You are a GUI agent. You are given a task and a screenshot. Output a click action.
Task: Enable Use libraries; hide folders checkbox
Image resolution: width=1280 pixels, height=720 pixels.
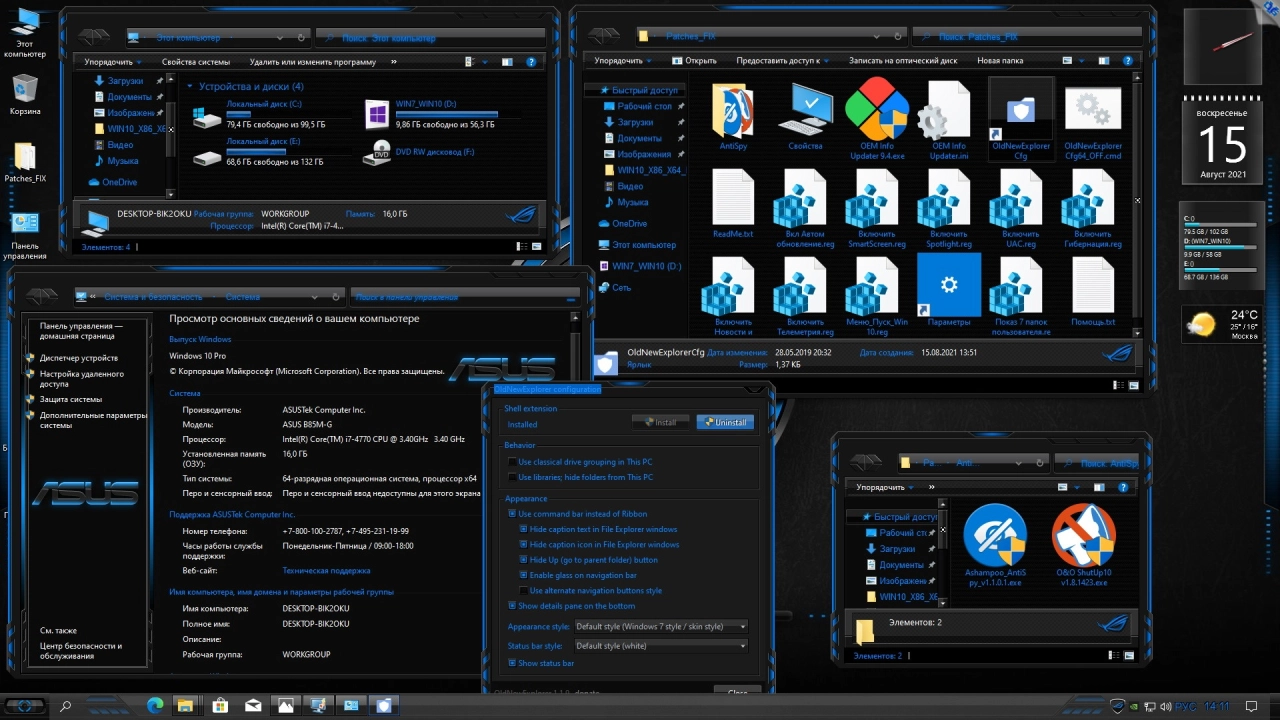point(512,477)
